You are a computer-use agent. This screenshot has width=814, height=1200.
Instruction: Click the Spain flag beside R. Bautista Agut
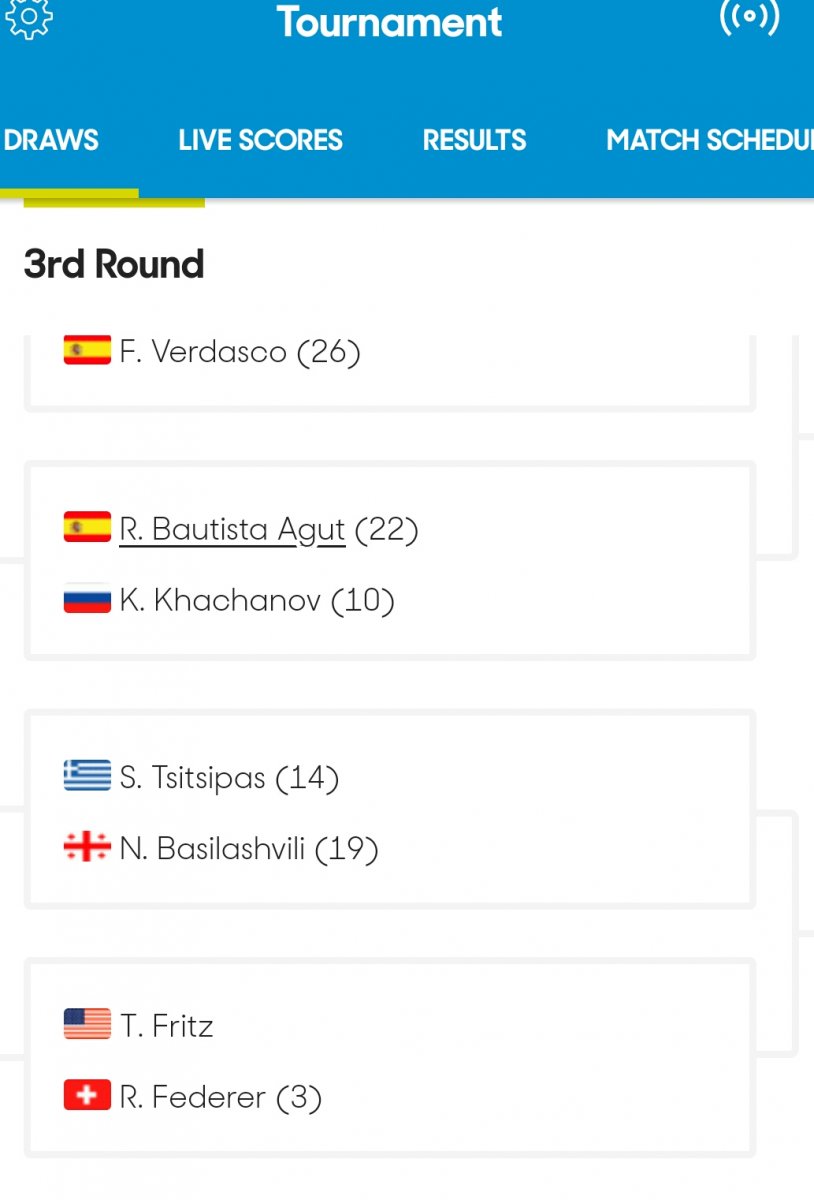click(87, 527)
